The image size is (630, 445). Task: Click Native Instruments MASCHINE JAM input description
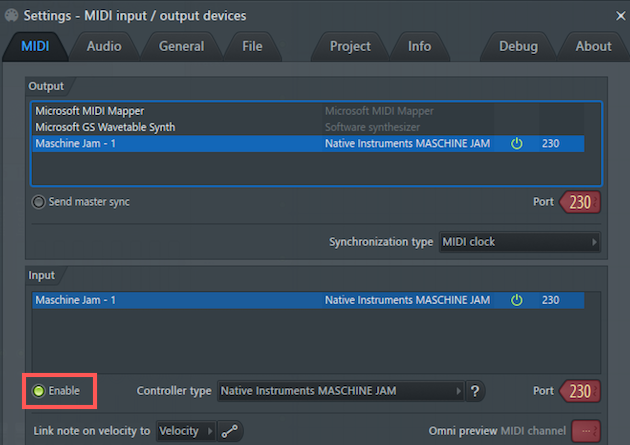point(407,300)
